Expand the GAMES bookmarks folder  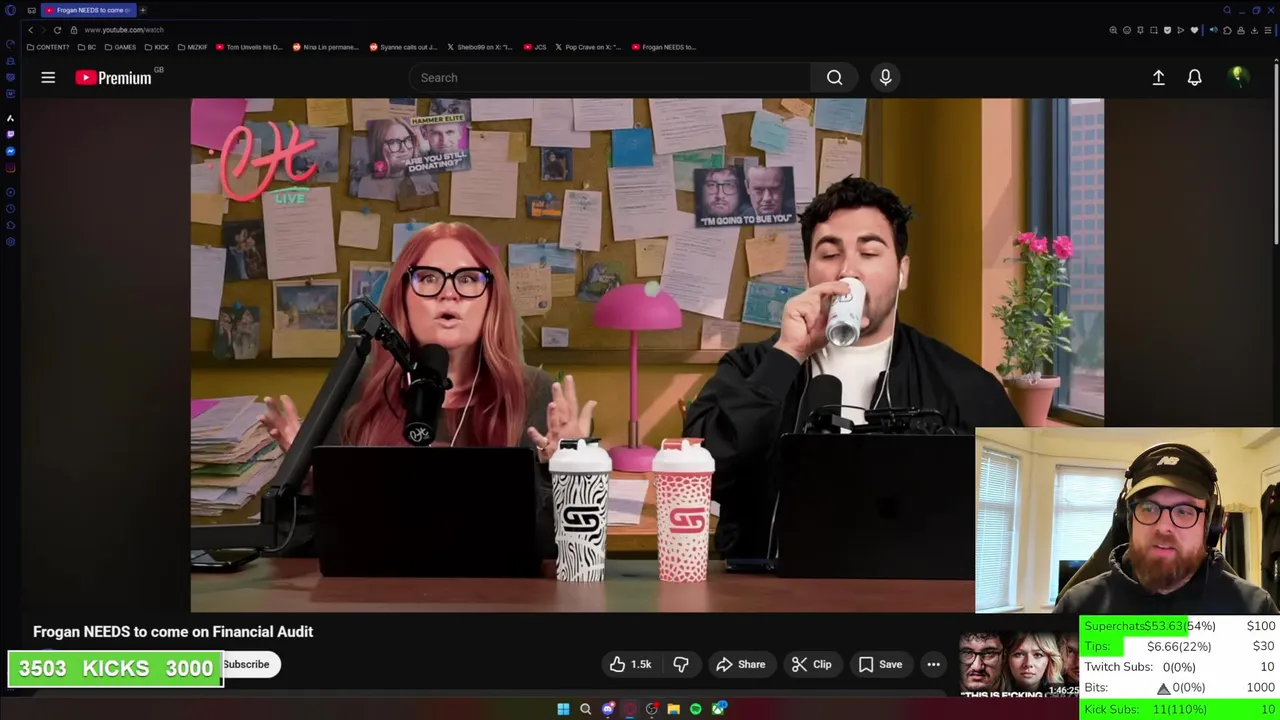click(120, 47)
